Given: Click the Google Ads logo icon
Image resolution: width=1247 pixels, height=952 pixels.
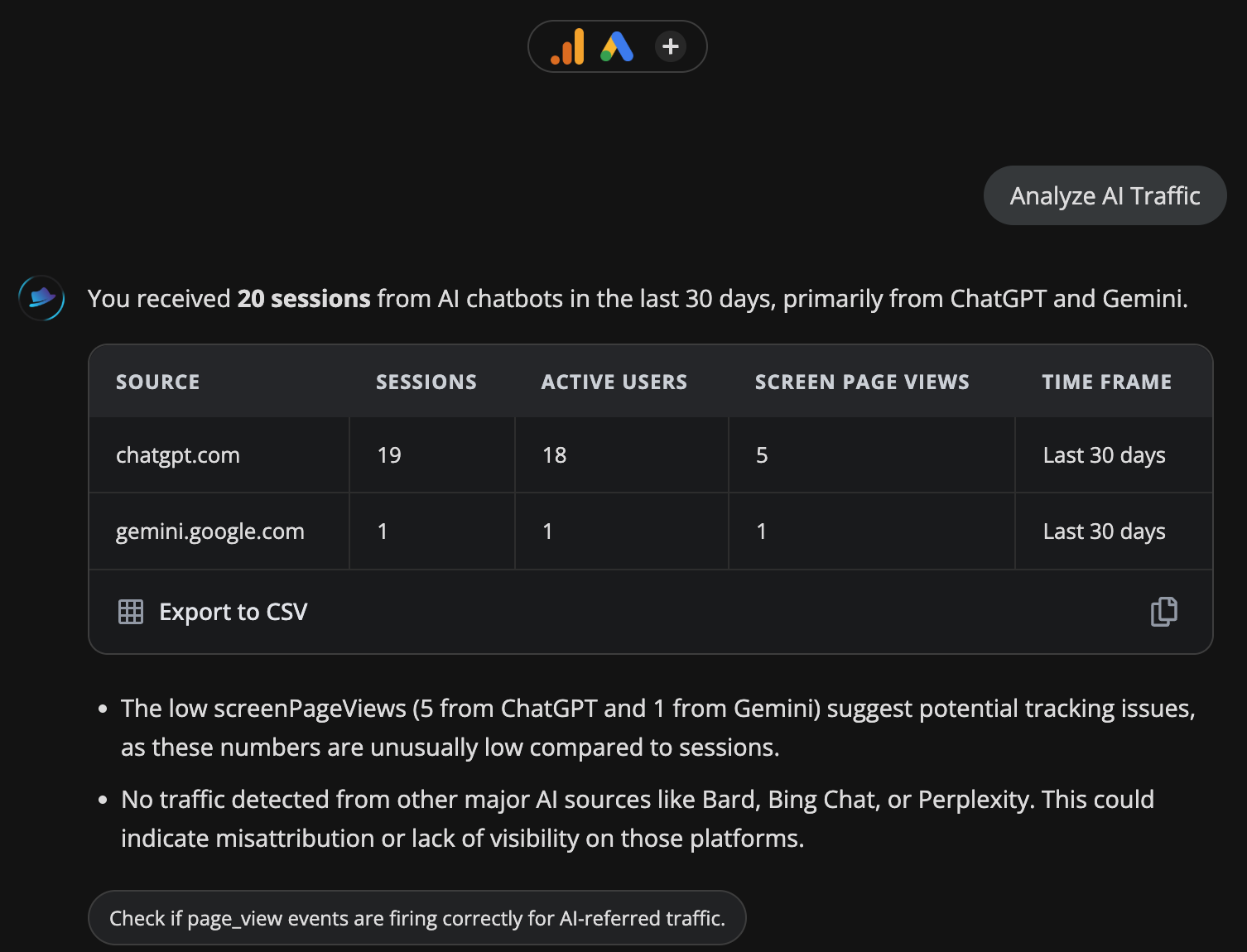Looking at the screenshot, I should pyautogui.click(x=617, y=47).
